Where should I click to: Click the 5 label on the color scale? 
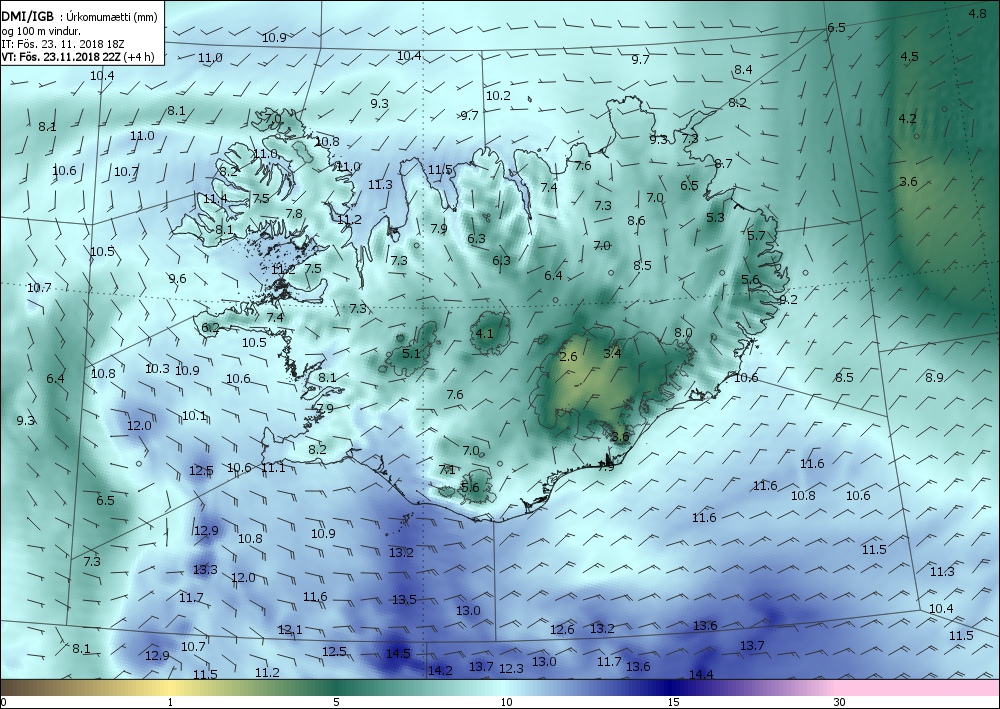tap(336, 702)
